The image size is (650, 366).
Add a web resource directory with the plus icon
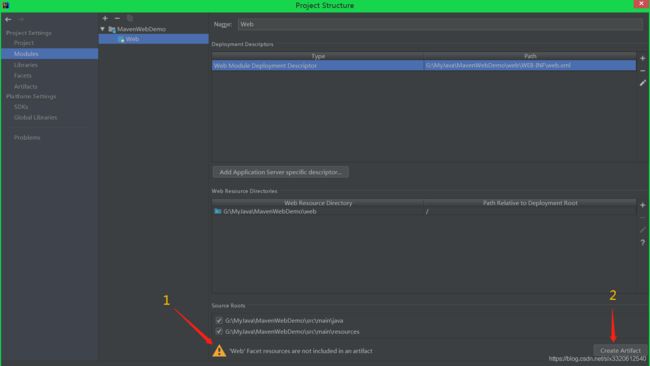643,205
